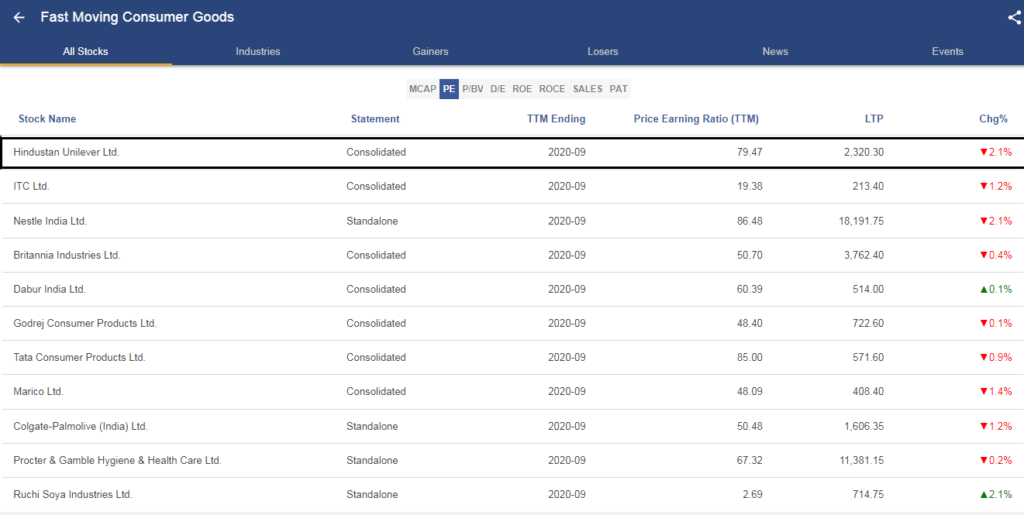Select the ROCE metric filter
The width and height of the screenshot is (1024, 515).
click(x=552, y=89)
